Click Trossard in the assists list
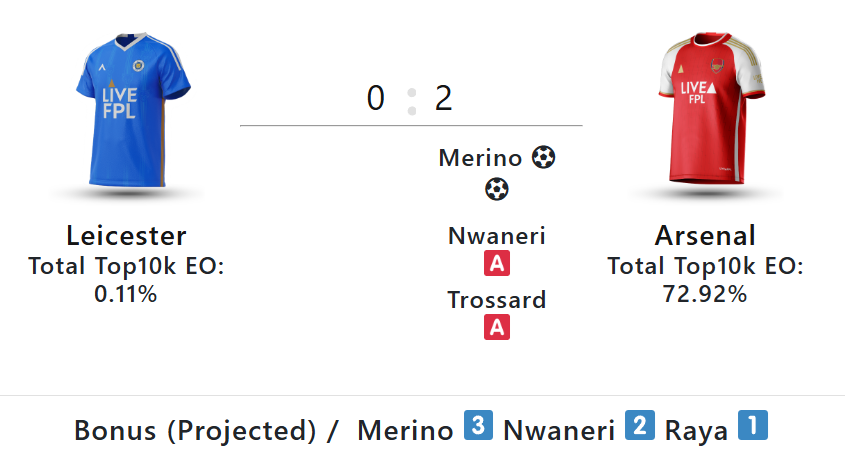Screen dimensions: 845x451 497,300
